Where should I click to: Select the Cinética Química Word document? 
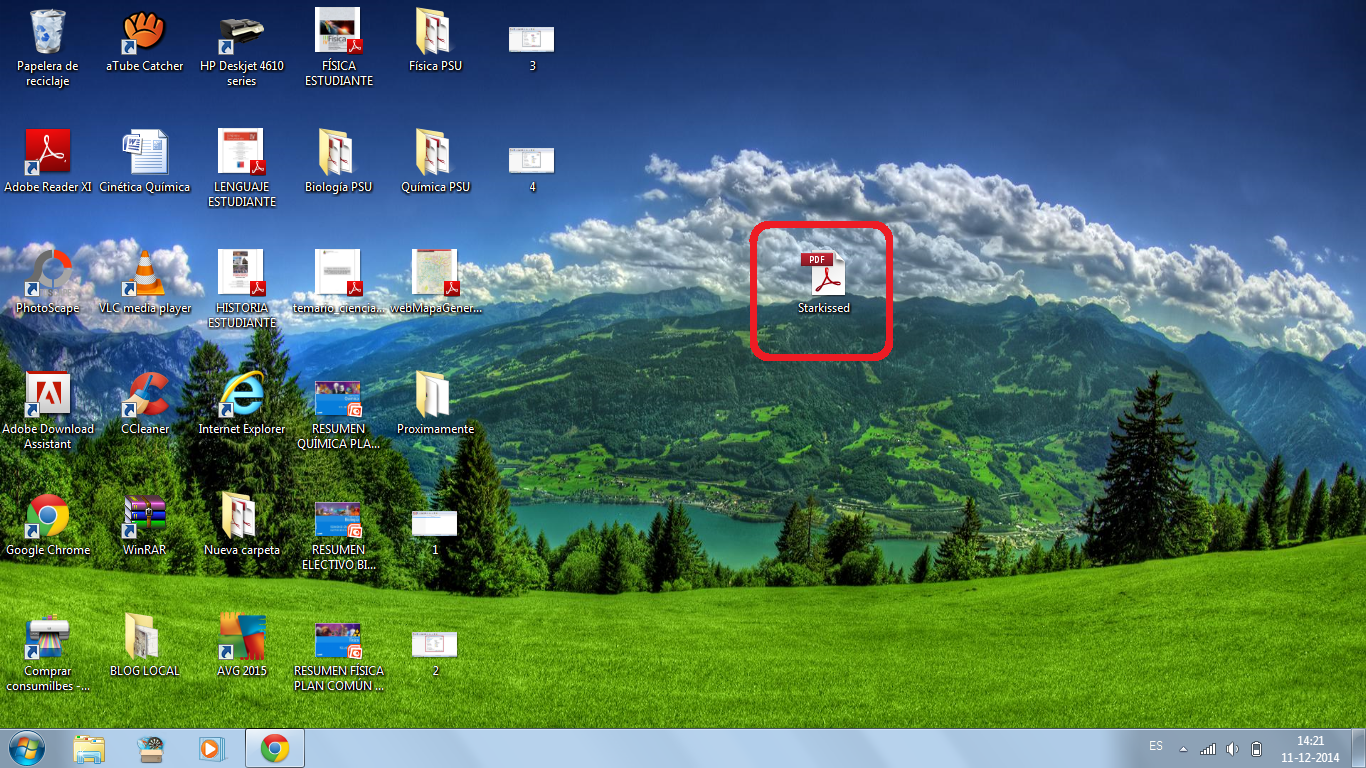pos(144,162)
